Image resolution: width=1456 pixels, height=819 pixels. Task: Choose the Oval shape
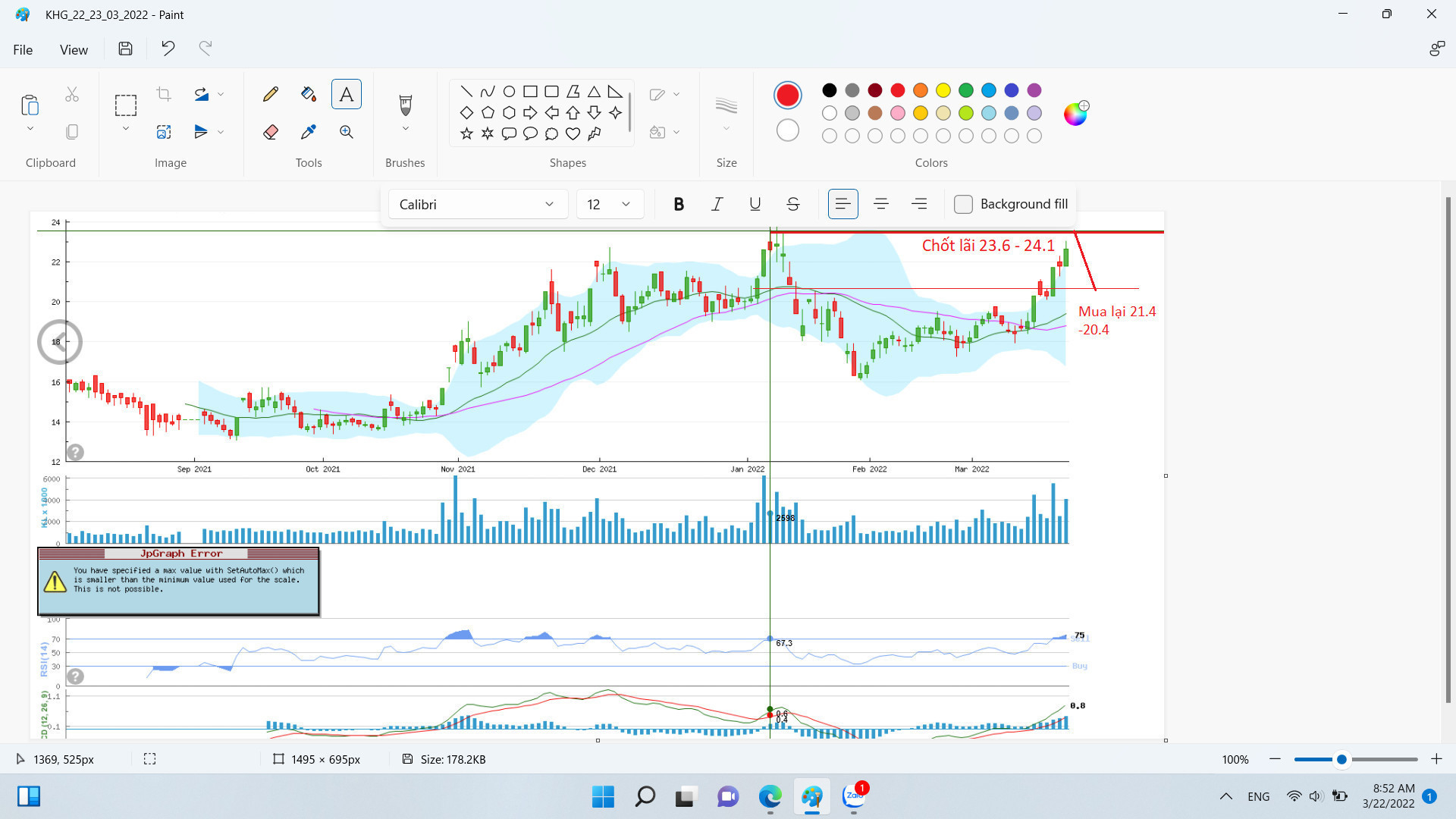point(509,92)
